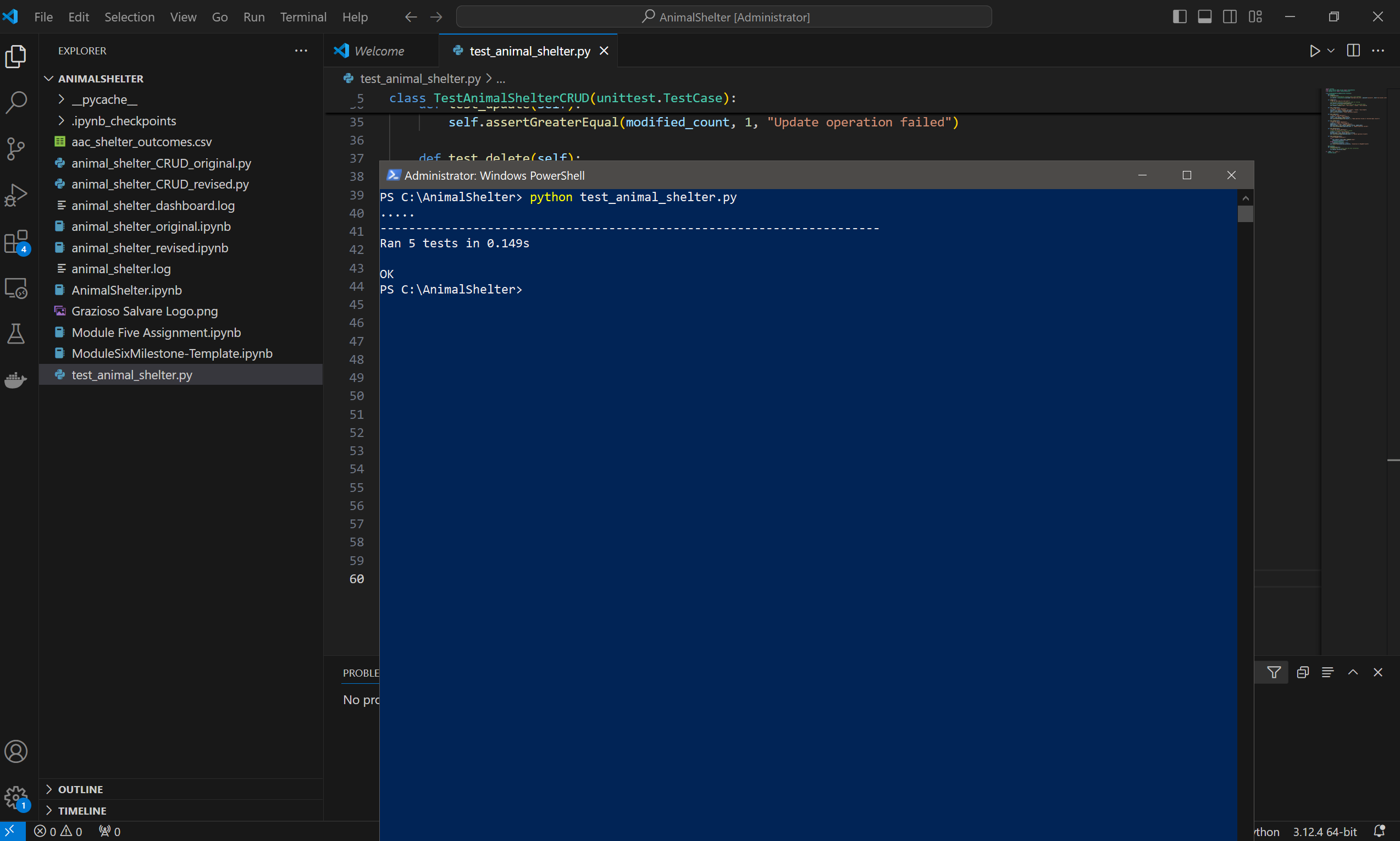Open animal_shelter_CRUD_original.py
Screen dimensions: 1400x841
click(162, 163)
